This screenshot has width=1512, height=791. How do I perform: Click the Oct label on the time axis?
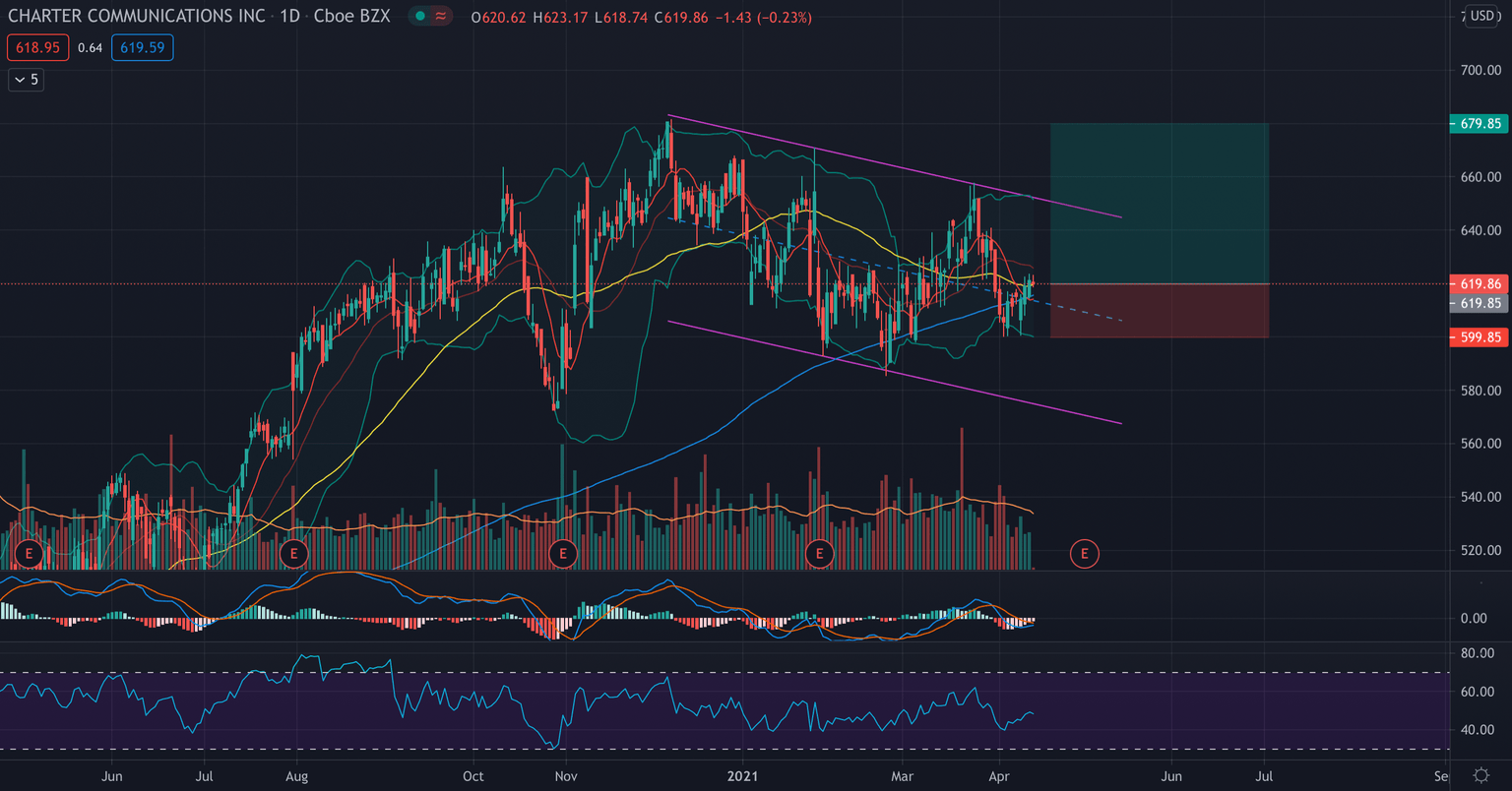(472, 776)
